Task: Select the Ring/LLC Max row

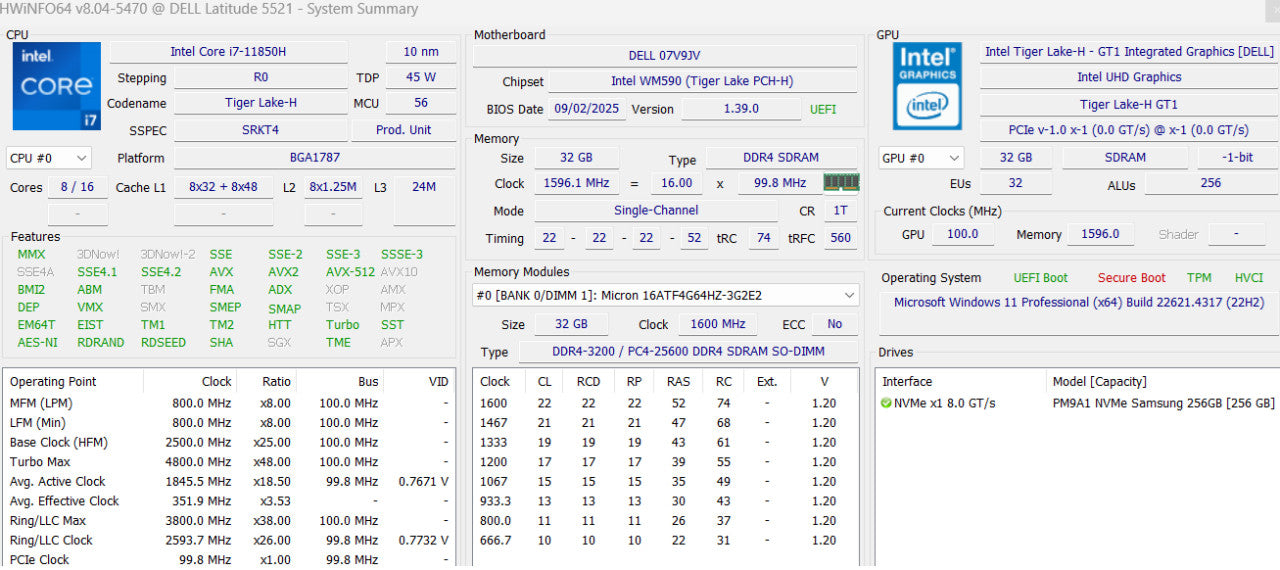Action: 230,521
